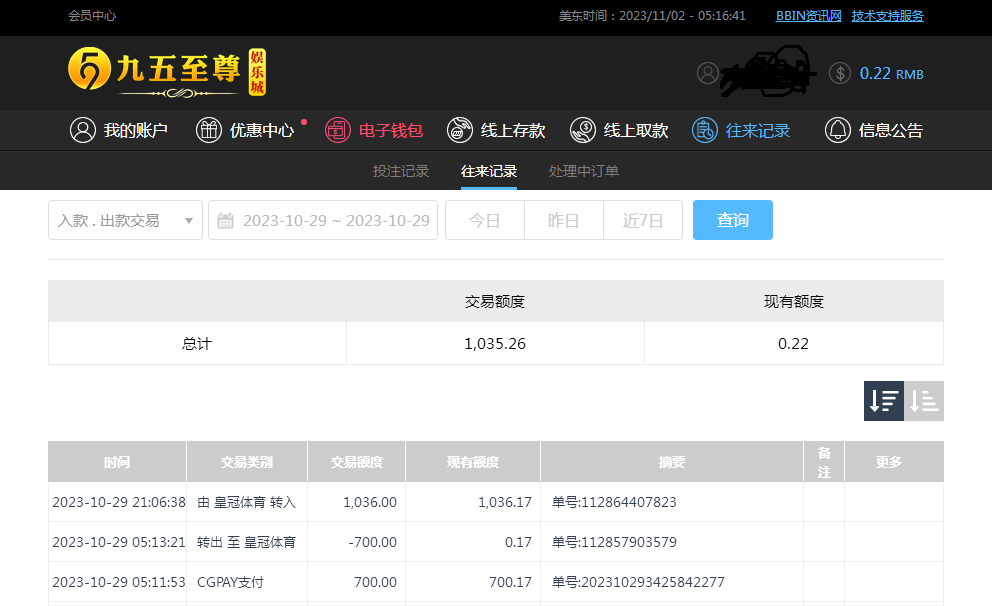Open the 电子钱包 wallet icon
This screenshot has width=992, height=606.
(x=338, y=130)
